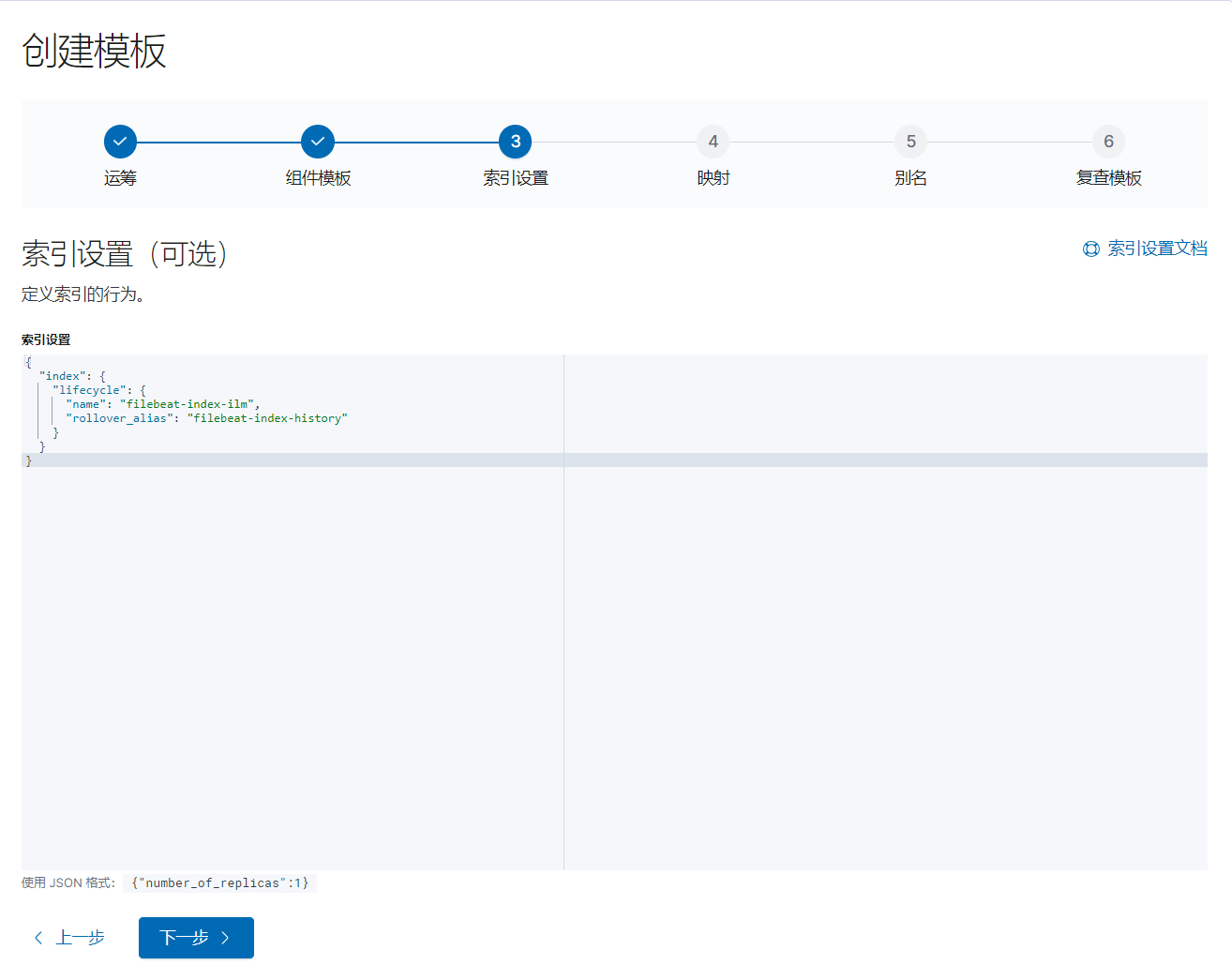Click the 创建模板 page heading
The width and height of the screenshot is (1232, 980).
coord(94,51)
